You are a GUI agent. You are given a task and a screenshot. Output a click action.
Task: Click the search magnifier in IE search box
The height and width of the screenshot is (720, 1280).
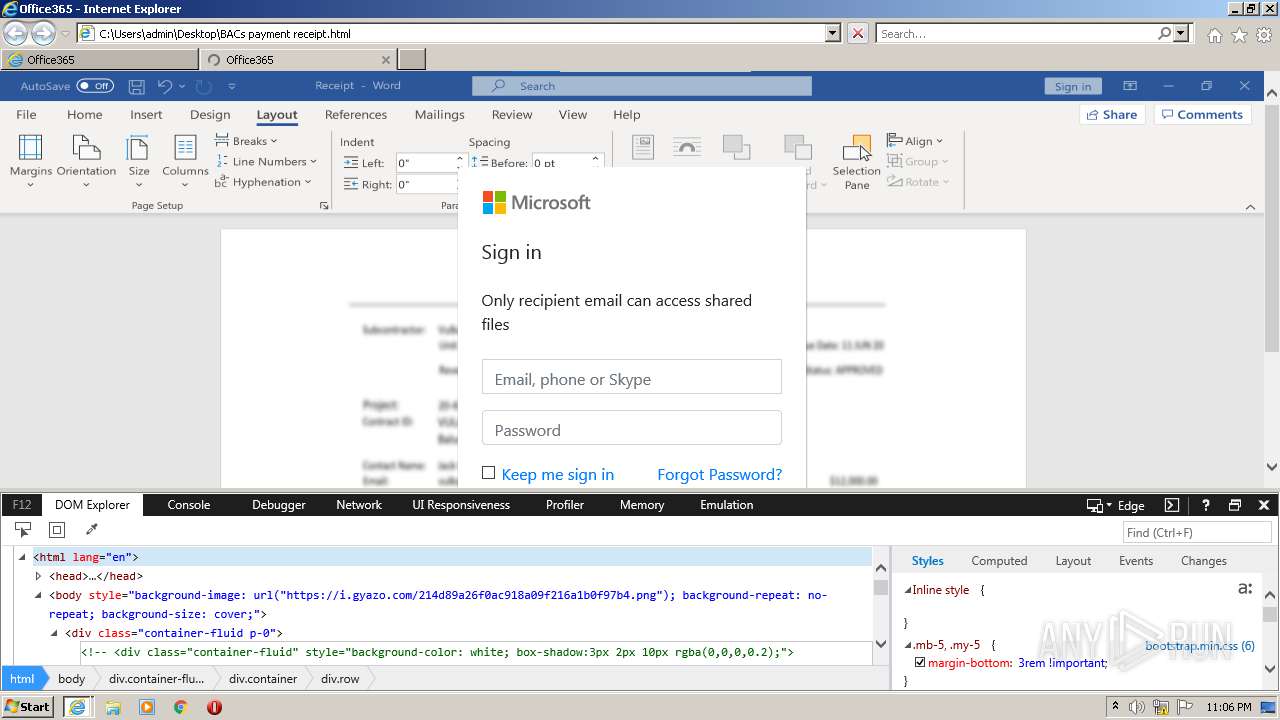pyautogui.click(x=1164, y=33)
